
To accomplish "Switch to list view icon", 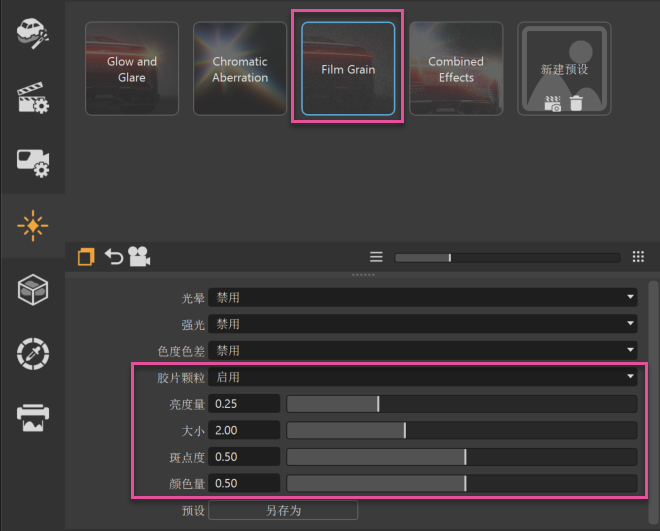I will click(376, 257).
